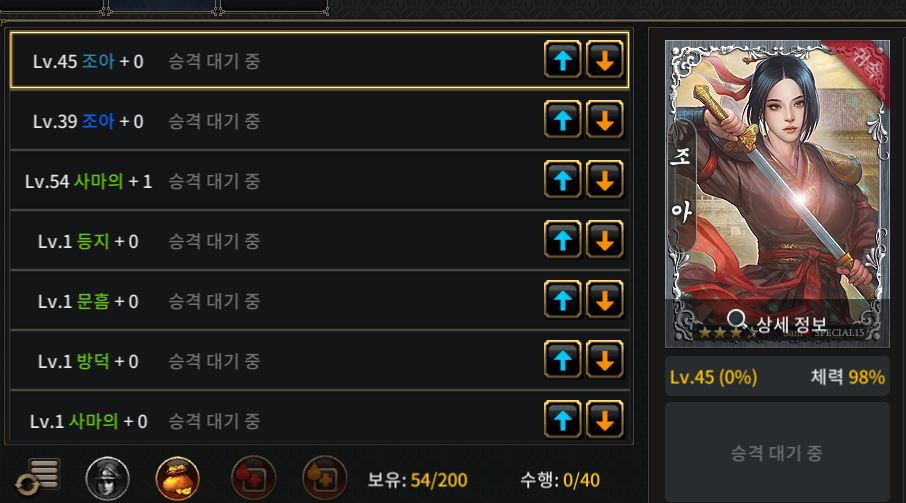
Task: Move Lv.1 문흠 up in the list
Action: 563,300
